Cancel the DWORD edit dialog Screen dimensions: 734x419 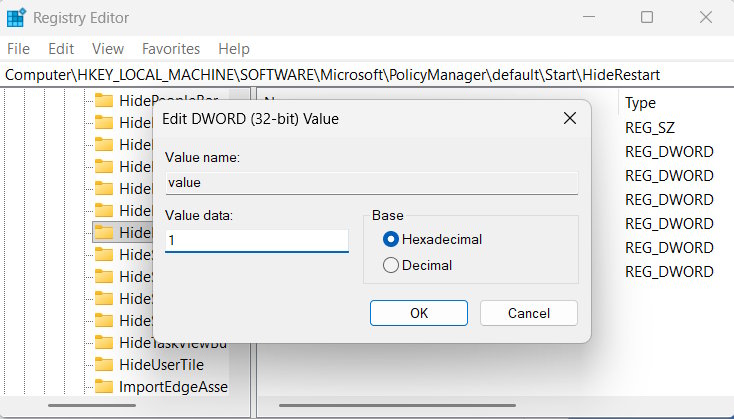tap(528, 313)
